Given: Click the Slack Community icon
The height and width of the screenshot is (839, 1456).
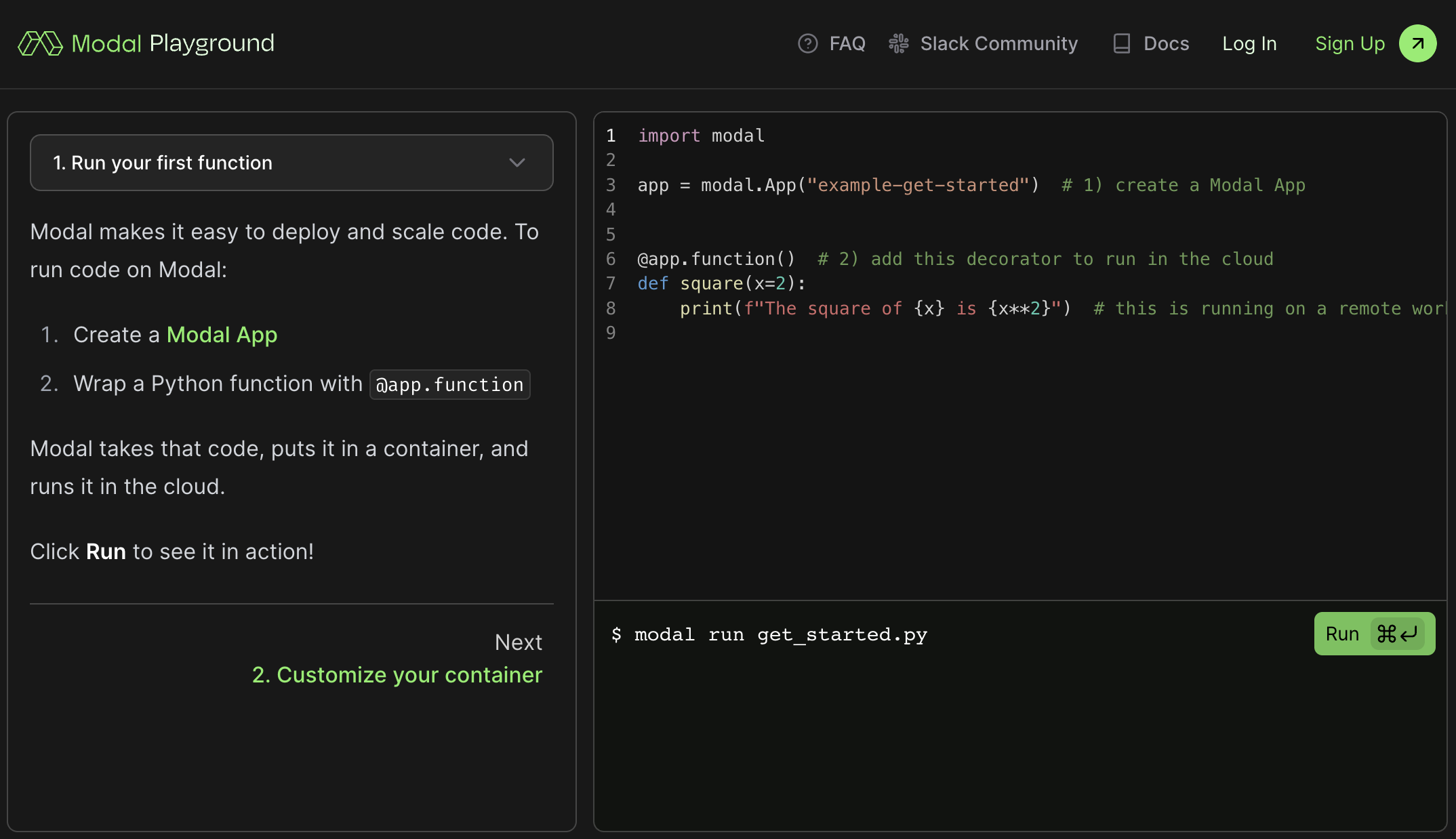Looking at the screenshot, I should point(899,43).
